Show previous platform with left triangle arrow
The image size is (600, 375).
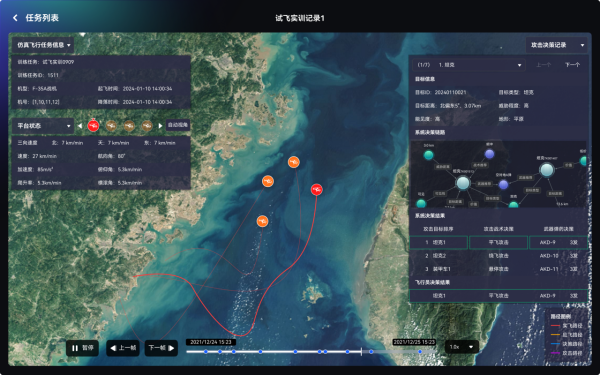[80, 126]
